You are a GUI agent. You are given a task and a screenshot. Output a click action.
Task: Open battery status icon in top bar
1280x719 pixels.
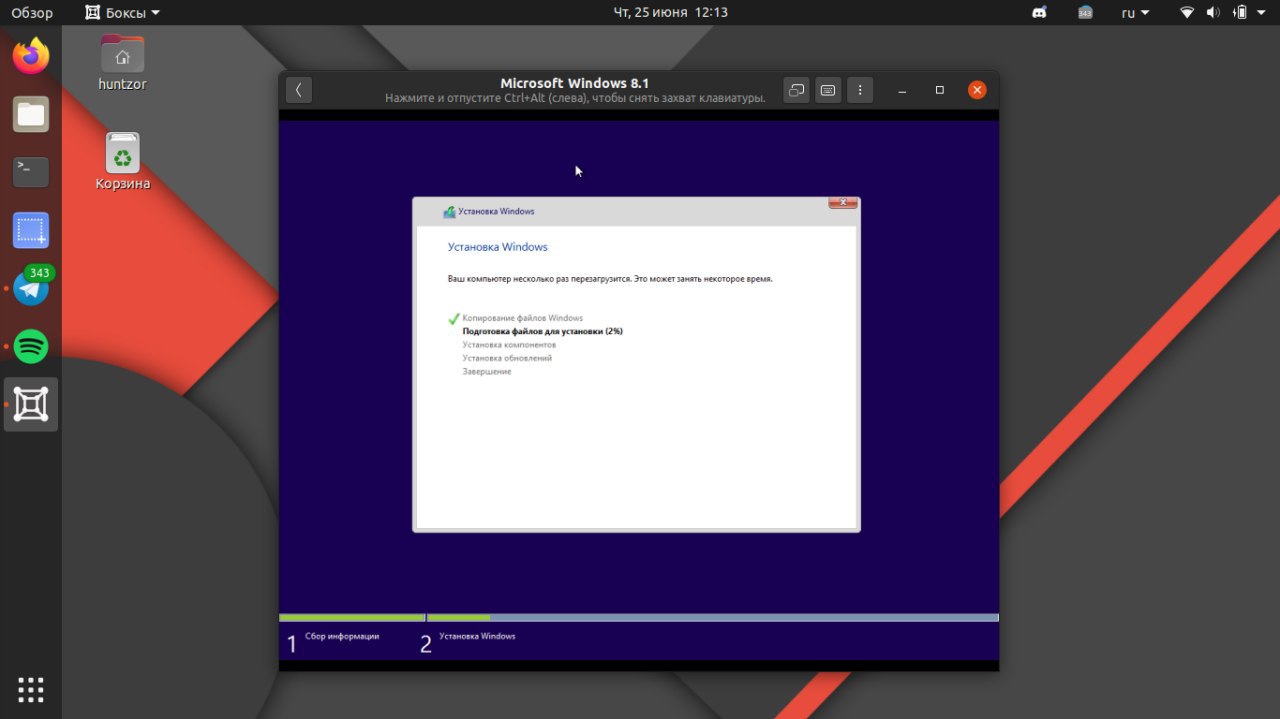[1241, 13]
